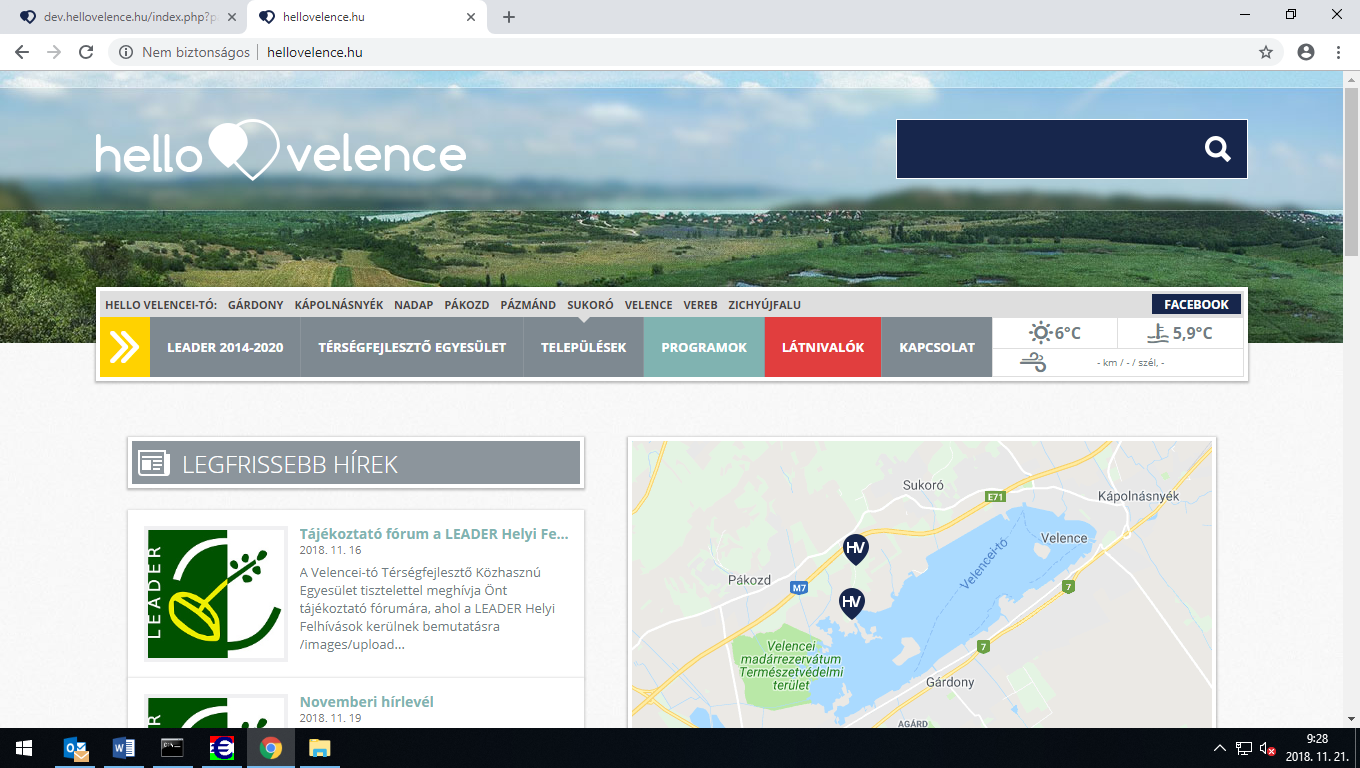Open Command Prompt from the taskbar

[173, 748]
